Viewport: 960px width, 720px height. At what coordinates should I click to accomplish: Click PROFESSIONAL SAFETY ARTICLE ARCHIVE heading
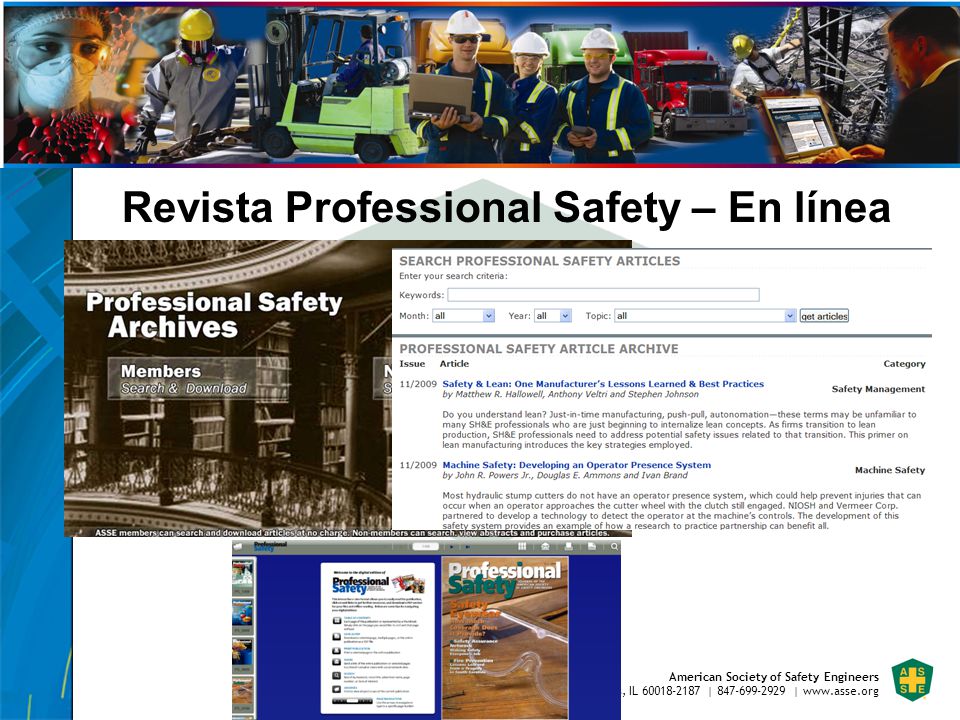pyautogui.click(x=539, y=349)
